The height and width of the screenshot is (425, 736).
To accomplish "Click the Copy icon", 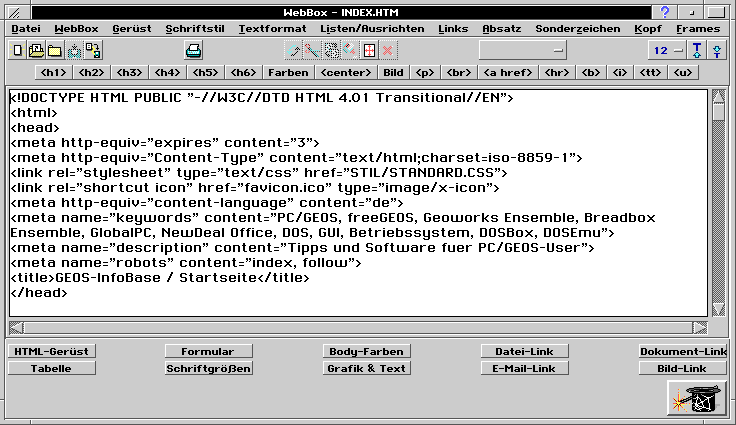I will tap(331, 50).
